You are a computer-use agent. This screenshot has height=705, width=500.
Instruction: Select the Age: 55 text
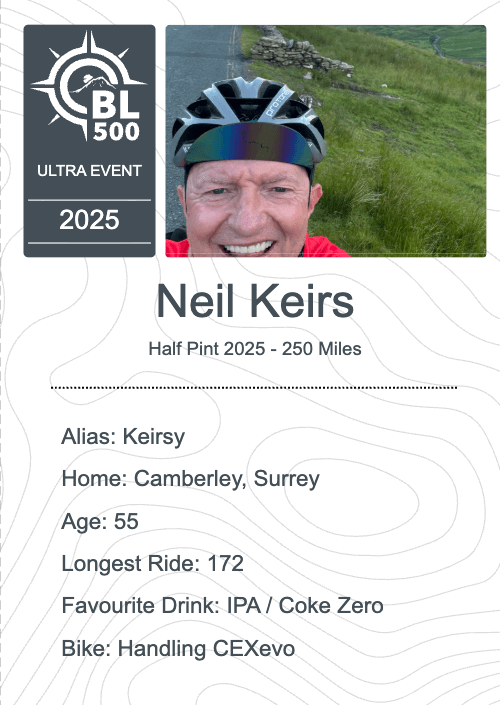pyautogui.click(x=100, y=522)
